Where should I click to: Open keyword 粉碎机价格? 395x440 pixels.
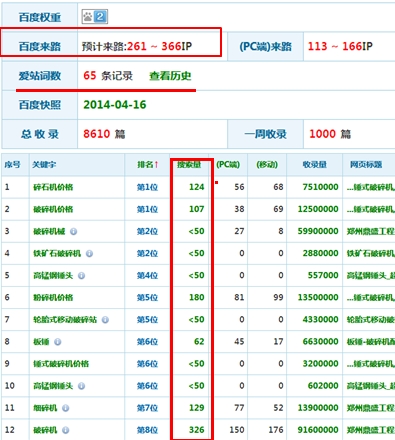53,298
